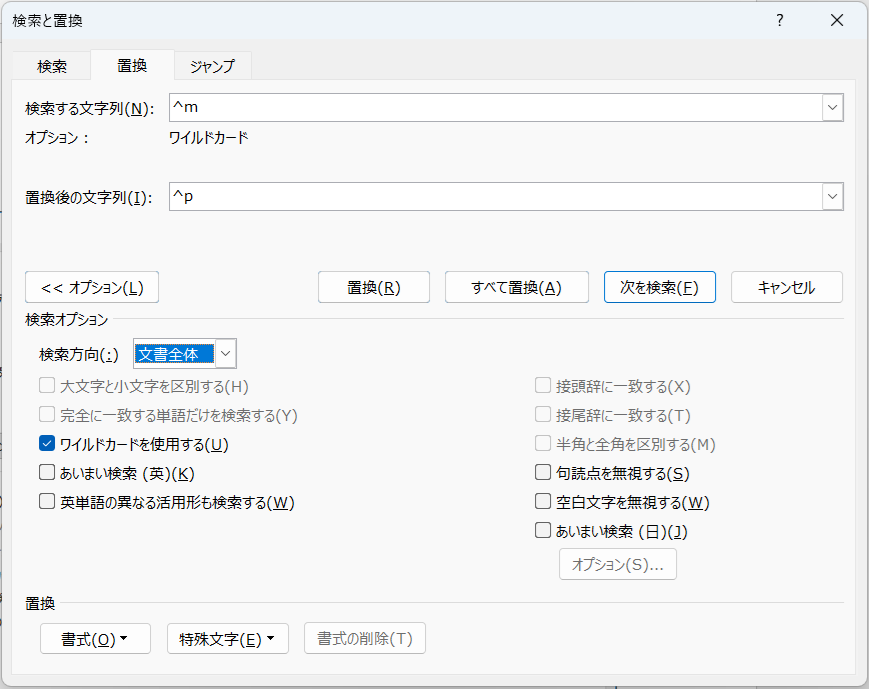Enable 句読点を無視する checkbox
Screen dimensions: 869x689
543,473
